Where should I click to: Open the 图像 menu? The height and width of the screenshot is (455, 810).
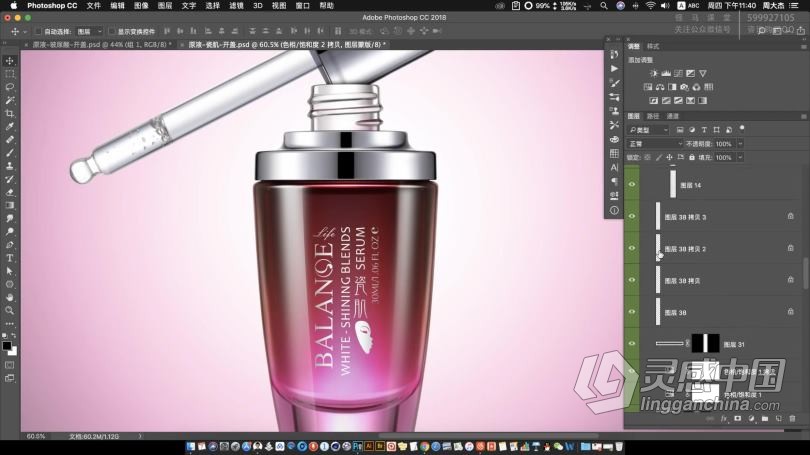141,6
